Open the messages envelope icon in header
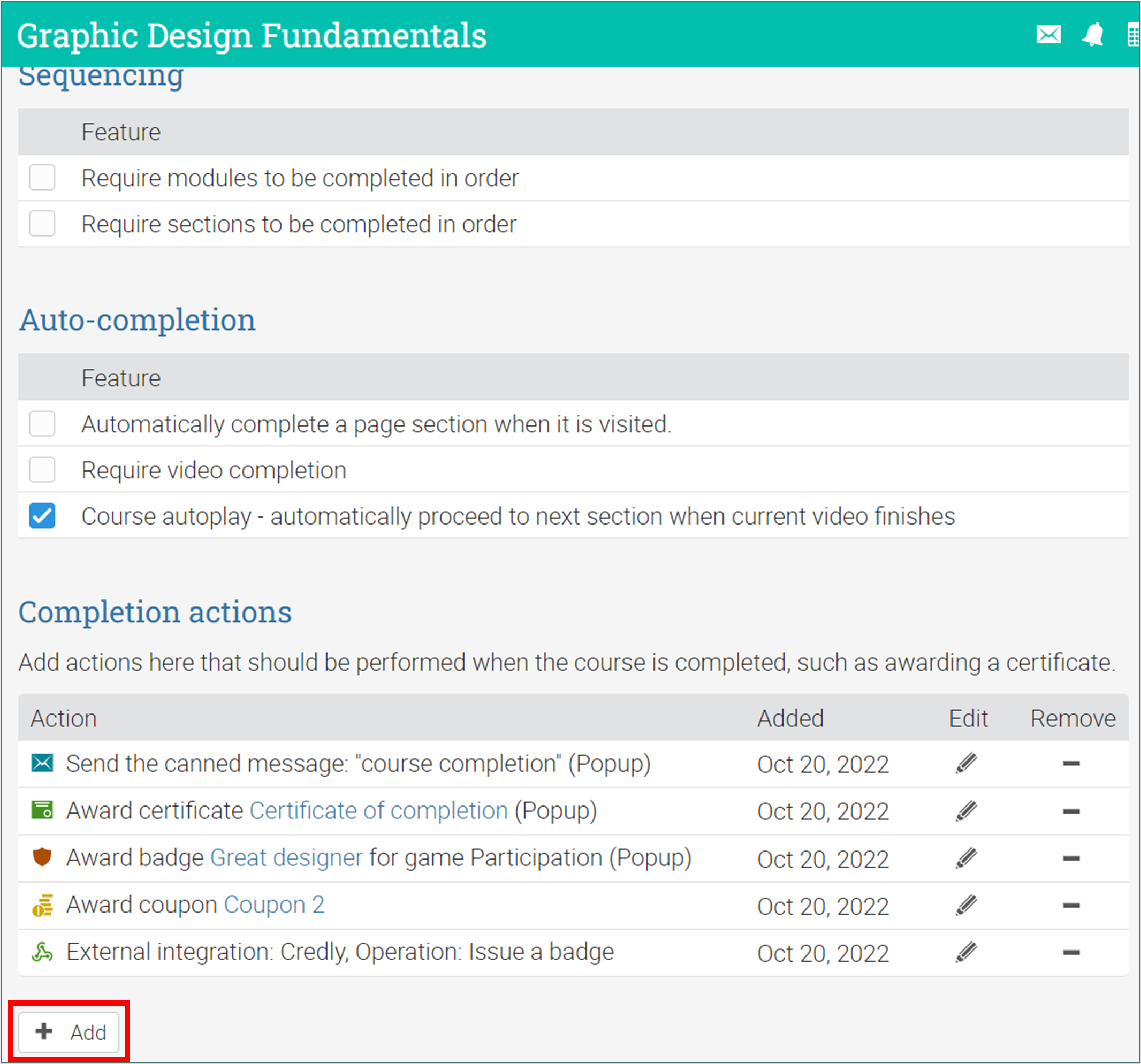1141x1064 pixels. (x=1048, y=34)
